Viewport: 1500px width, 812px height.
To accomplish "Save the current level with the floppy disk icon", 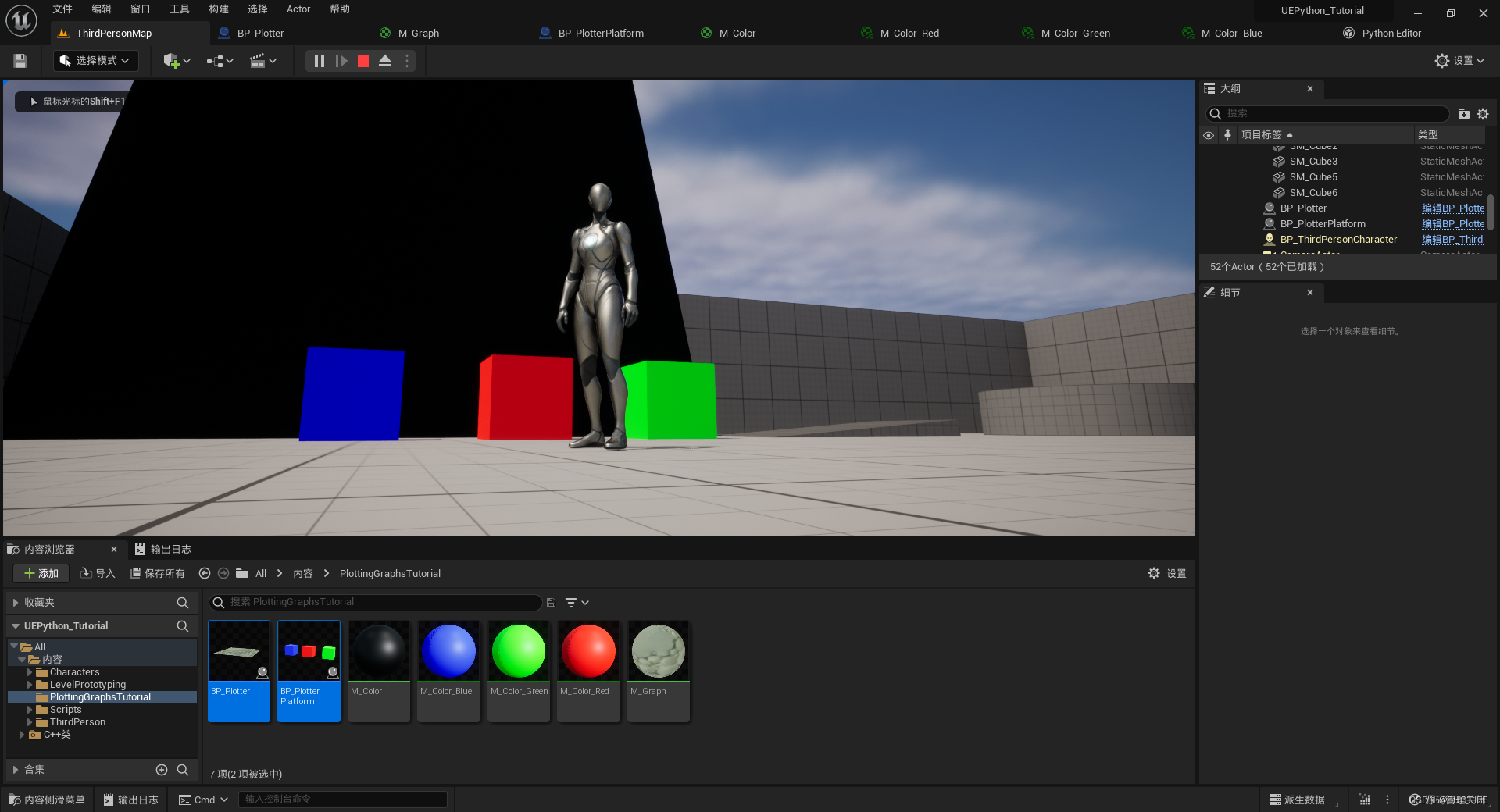I will [x=20, y=61].
